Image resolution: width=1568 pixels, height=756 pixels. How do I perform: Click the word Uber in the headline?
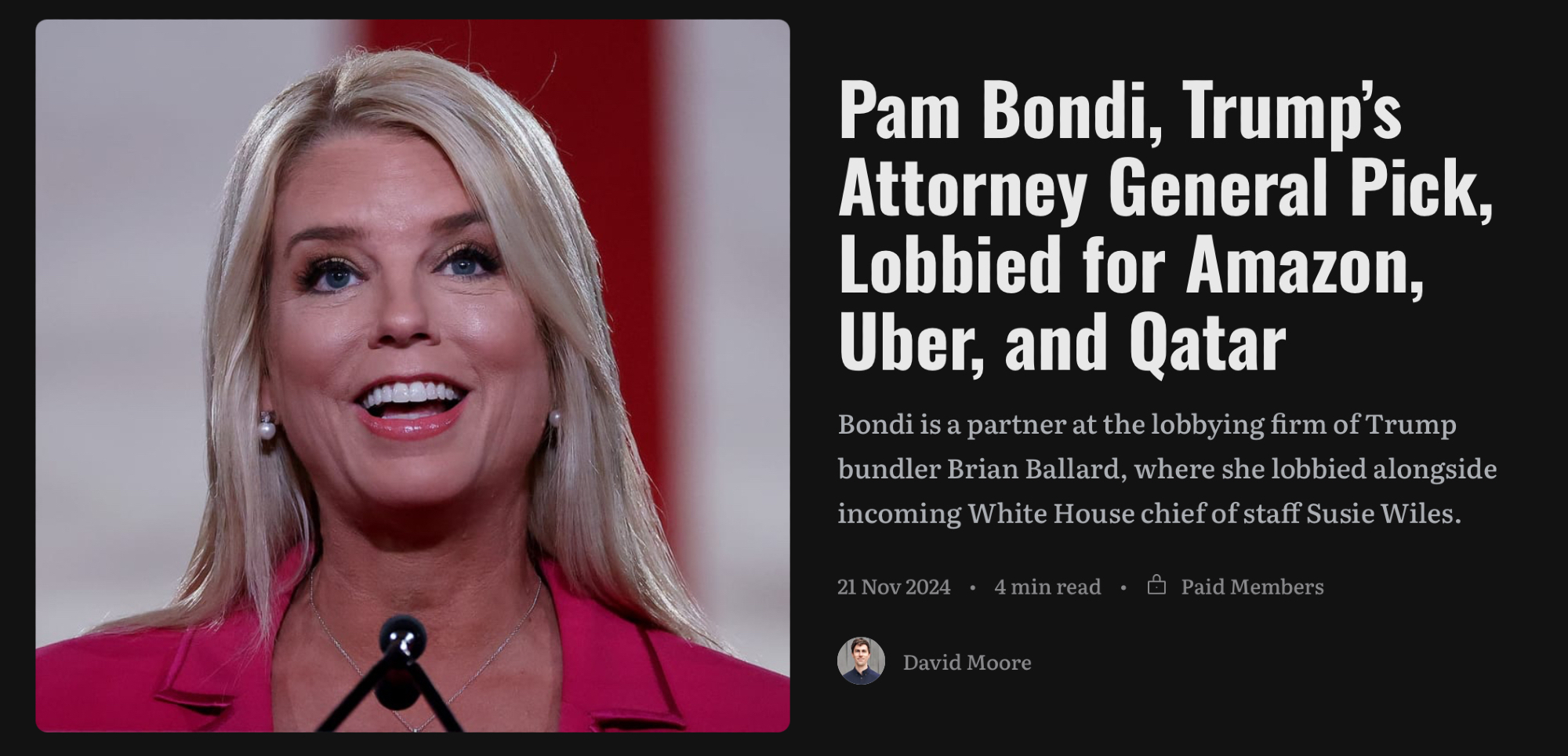coord(912,342)
